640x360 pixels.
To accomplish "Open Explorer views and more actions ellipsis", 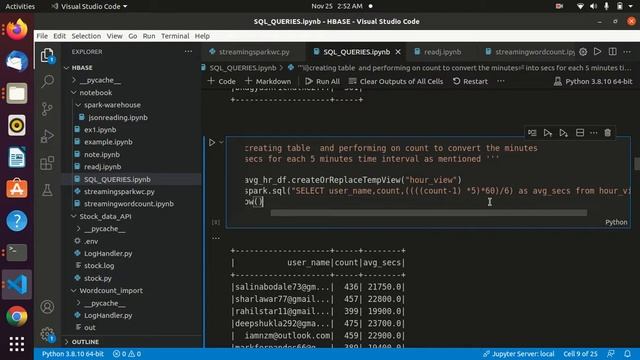I will (x=188, y=51).
